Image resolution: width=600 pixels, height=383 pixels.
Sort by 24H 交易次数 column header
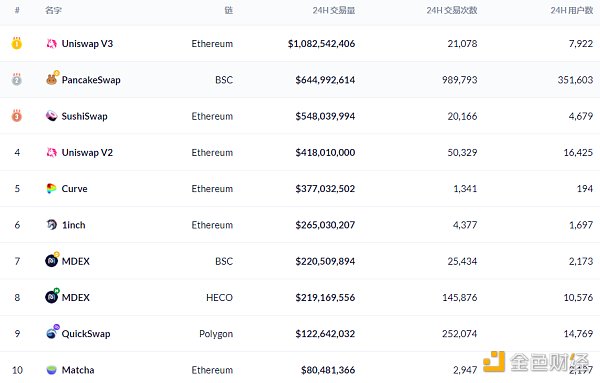point(452,10)
